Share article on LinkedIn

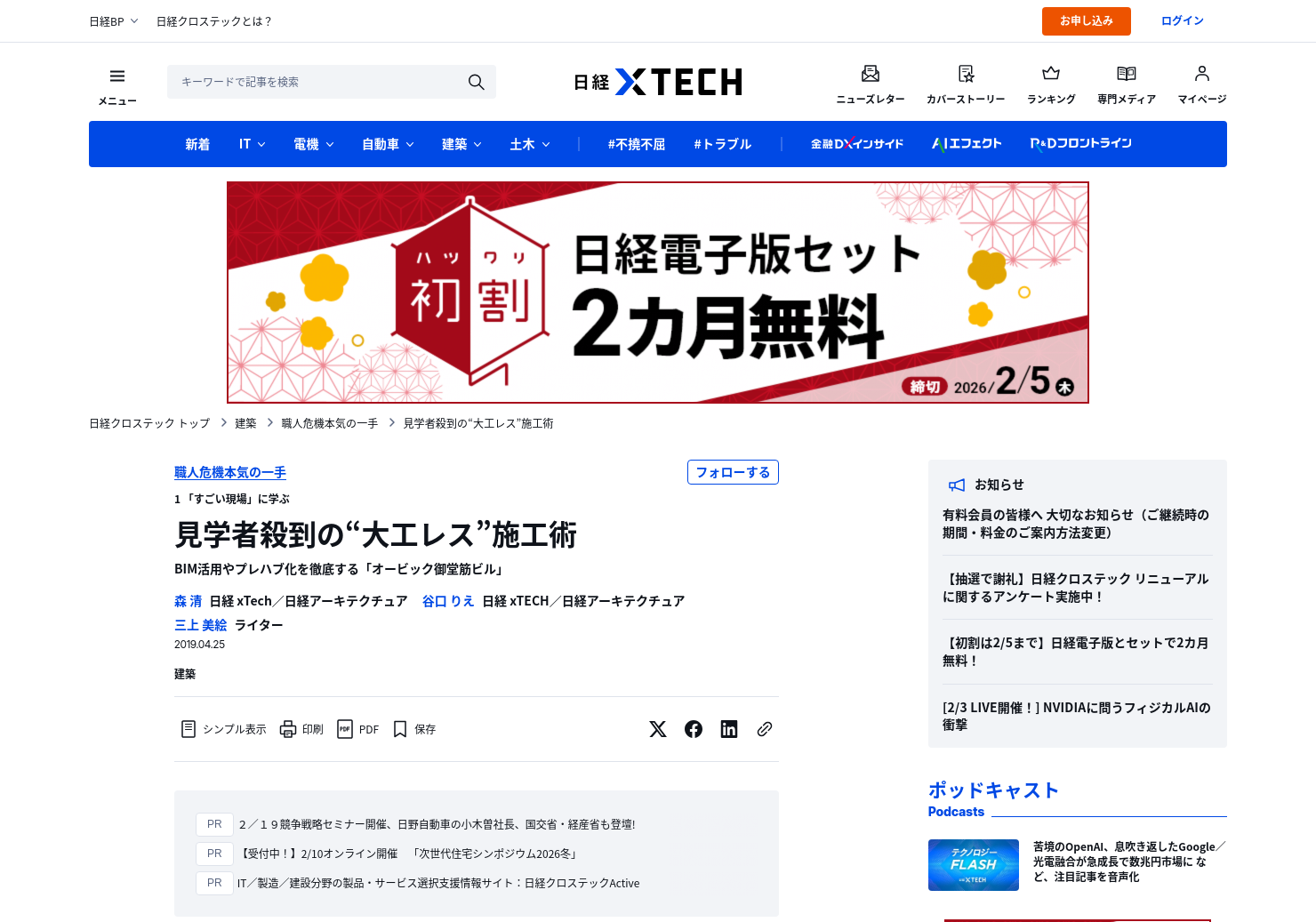pyautogui.click(x=729, y=729)
